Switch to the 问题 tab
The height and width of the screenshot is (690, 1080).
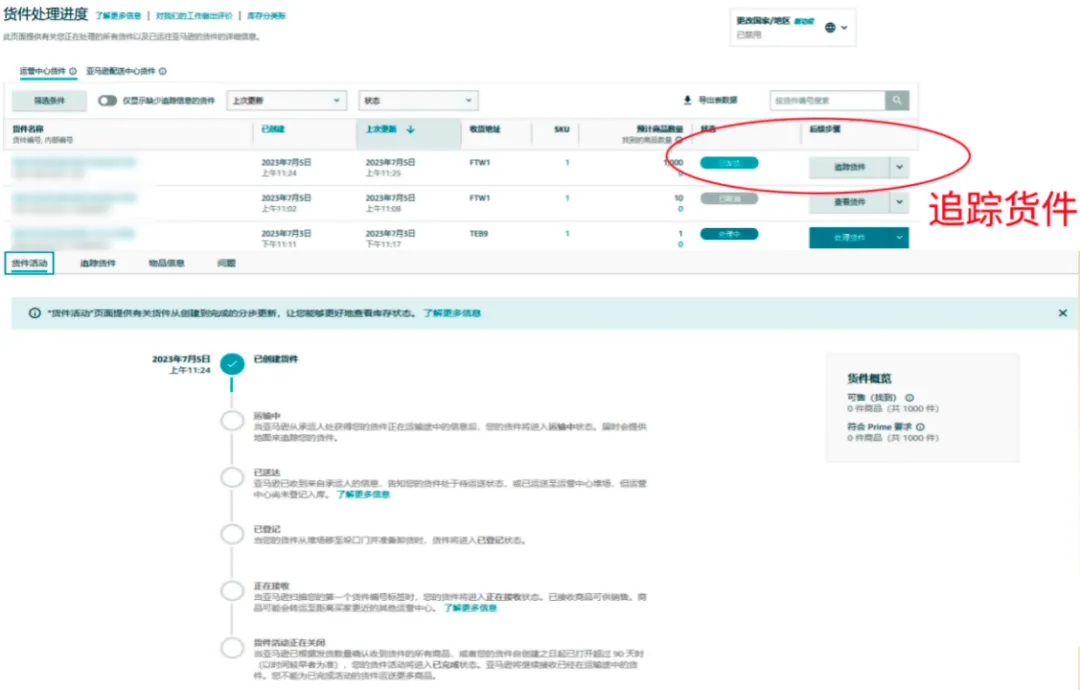click(x=226, y=263)
